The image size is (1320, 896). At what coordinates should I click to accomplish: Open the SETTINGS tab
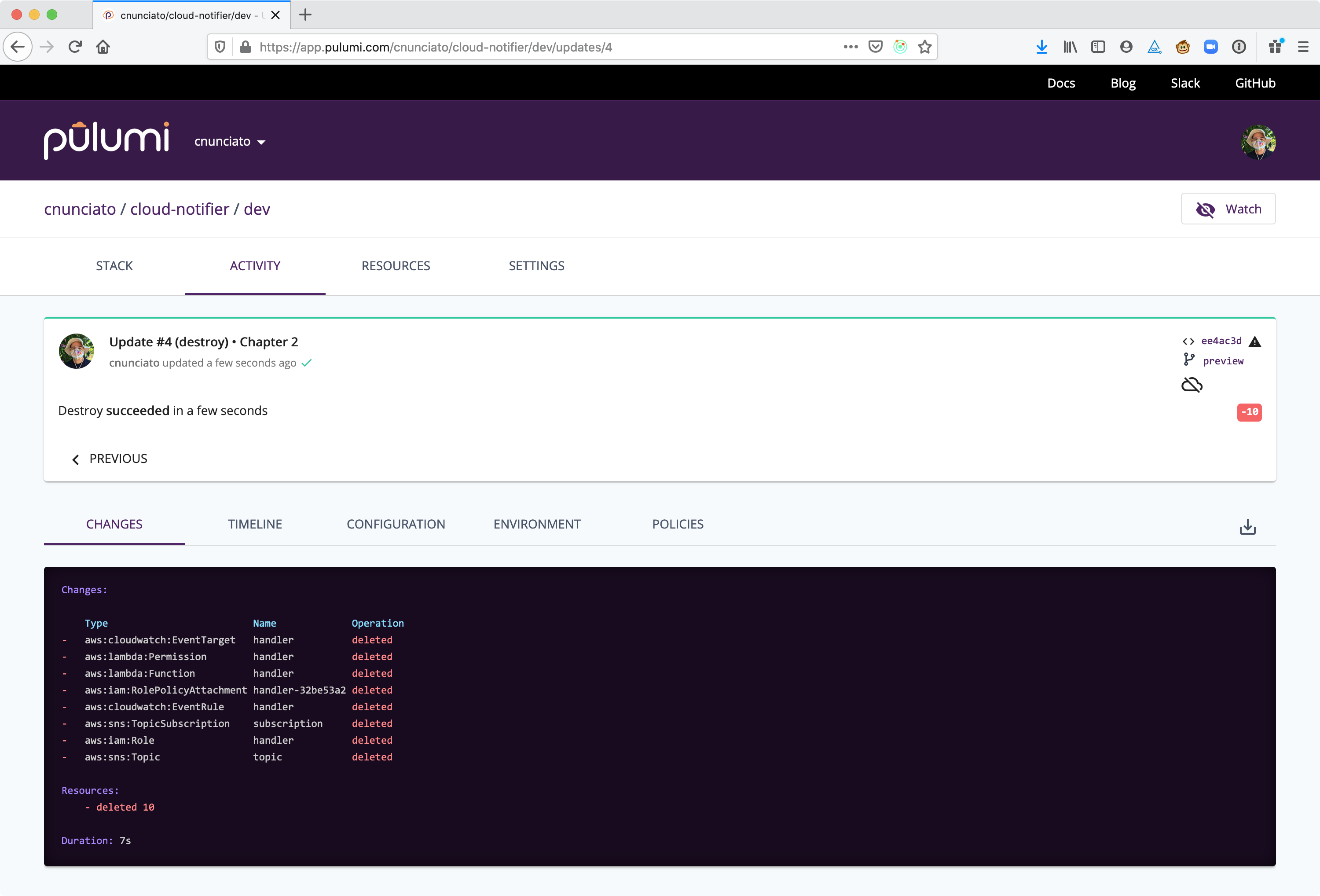537,266
